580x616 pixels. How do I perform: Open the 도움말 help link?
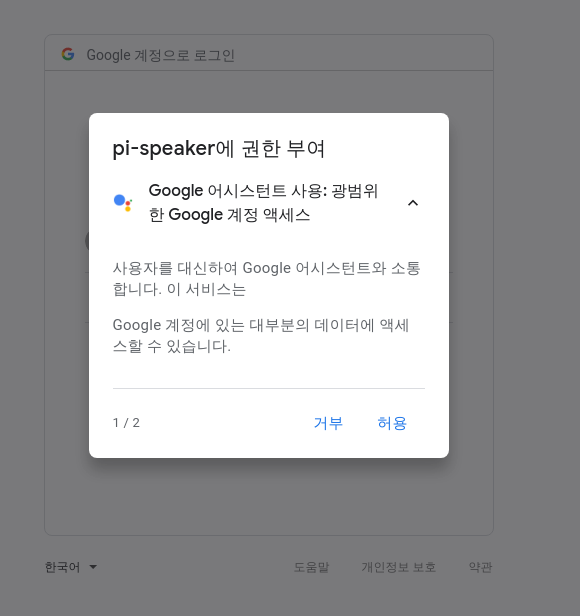[311, 567]
